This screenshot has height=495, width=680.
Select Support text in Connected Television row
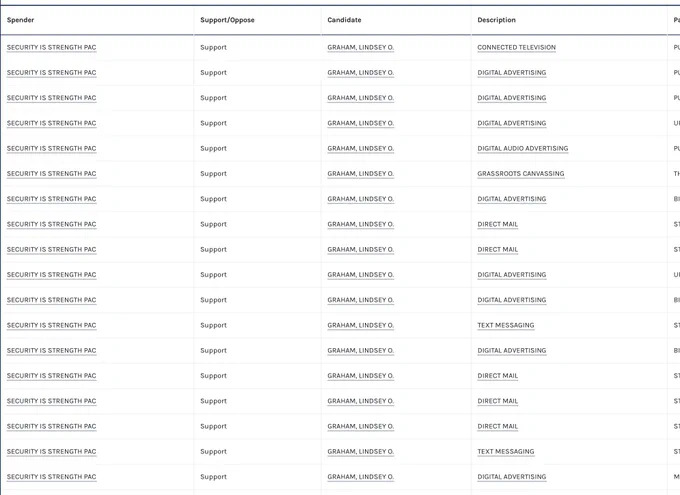(x=213, y=47)
